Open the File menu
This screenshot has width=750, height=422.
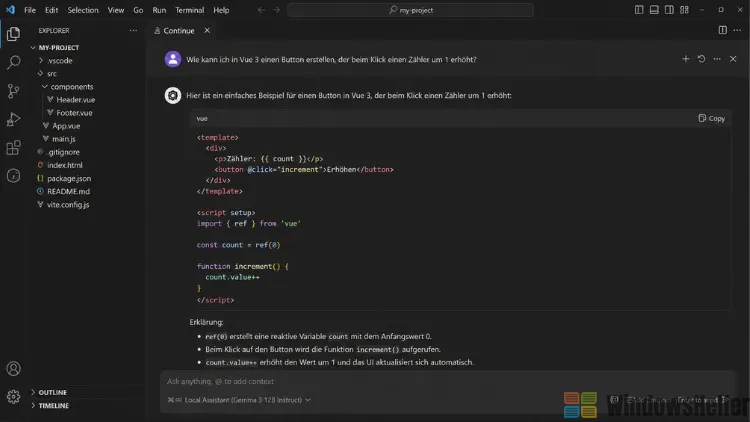(30, 10)
